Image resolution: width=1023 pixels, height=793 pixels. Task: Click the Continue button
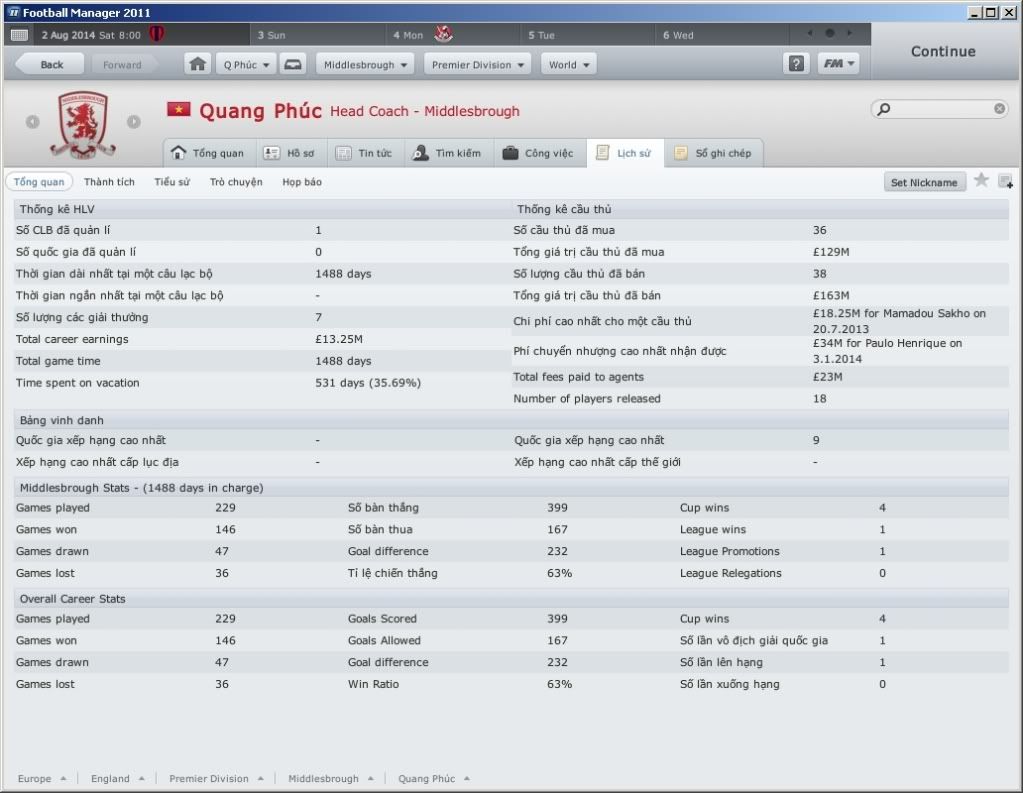943,51
